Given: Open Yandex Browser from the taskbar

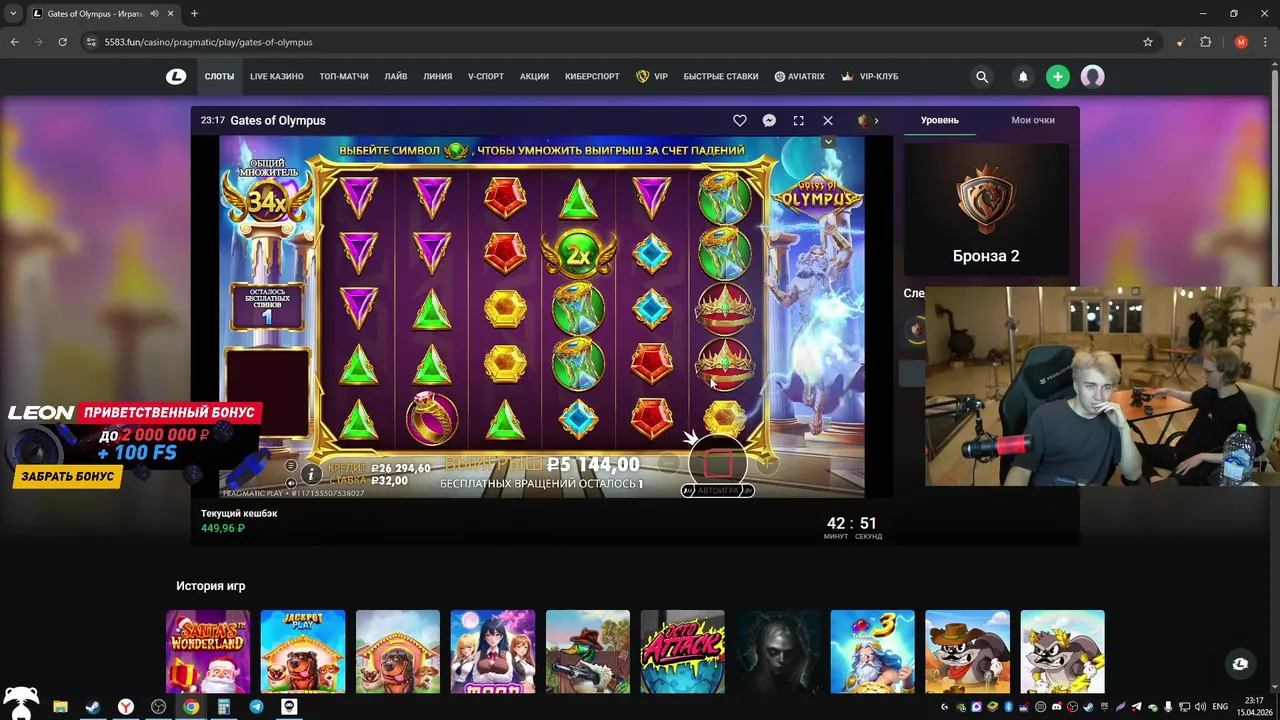Looking at the screenshot, I should tap(126, 707).
